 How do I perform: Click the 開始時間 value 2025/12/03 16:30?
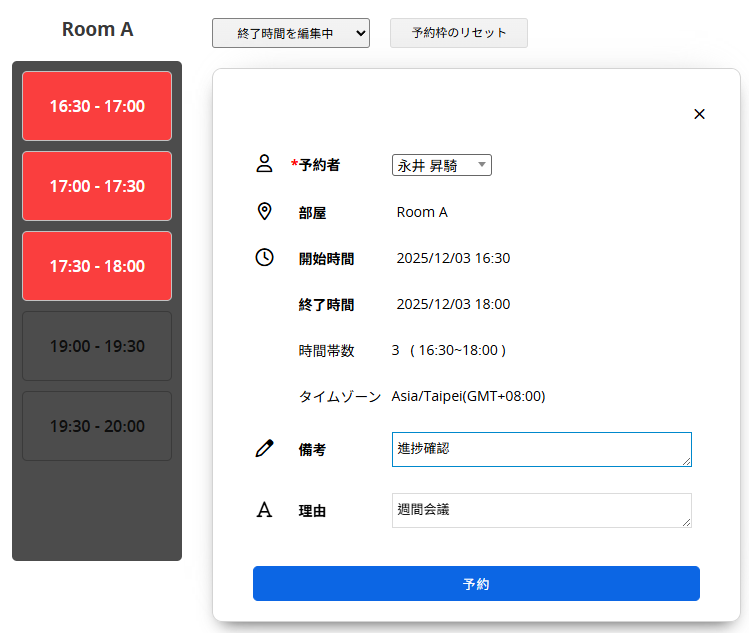(453, 258)
